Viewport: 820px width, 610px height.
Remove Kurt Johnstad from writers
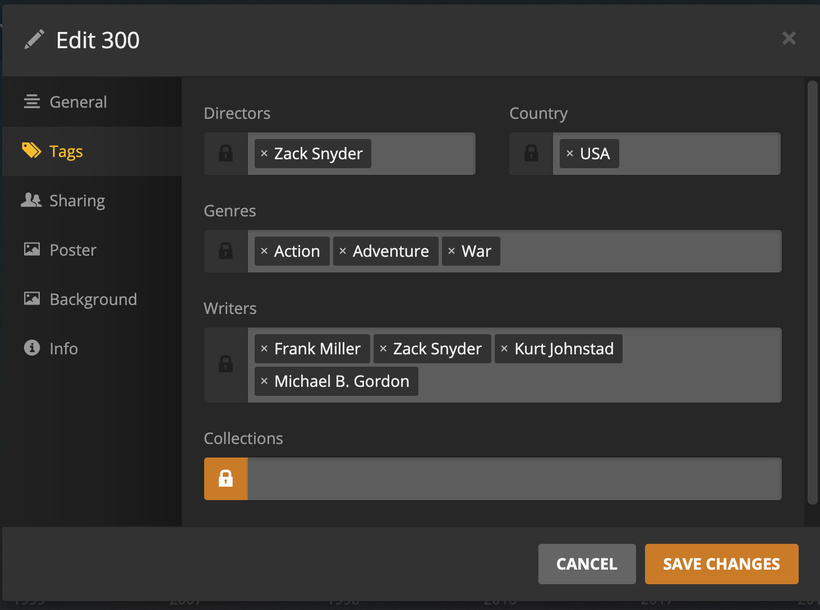tap(504, 349)
